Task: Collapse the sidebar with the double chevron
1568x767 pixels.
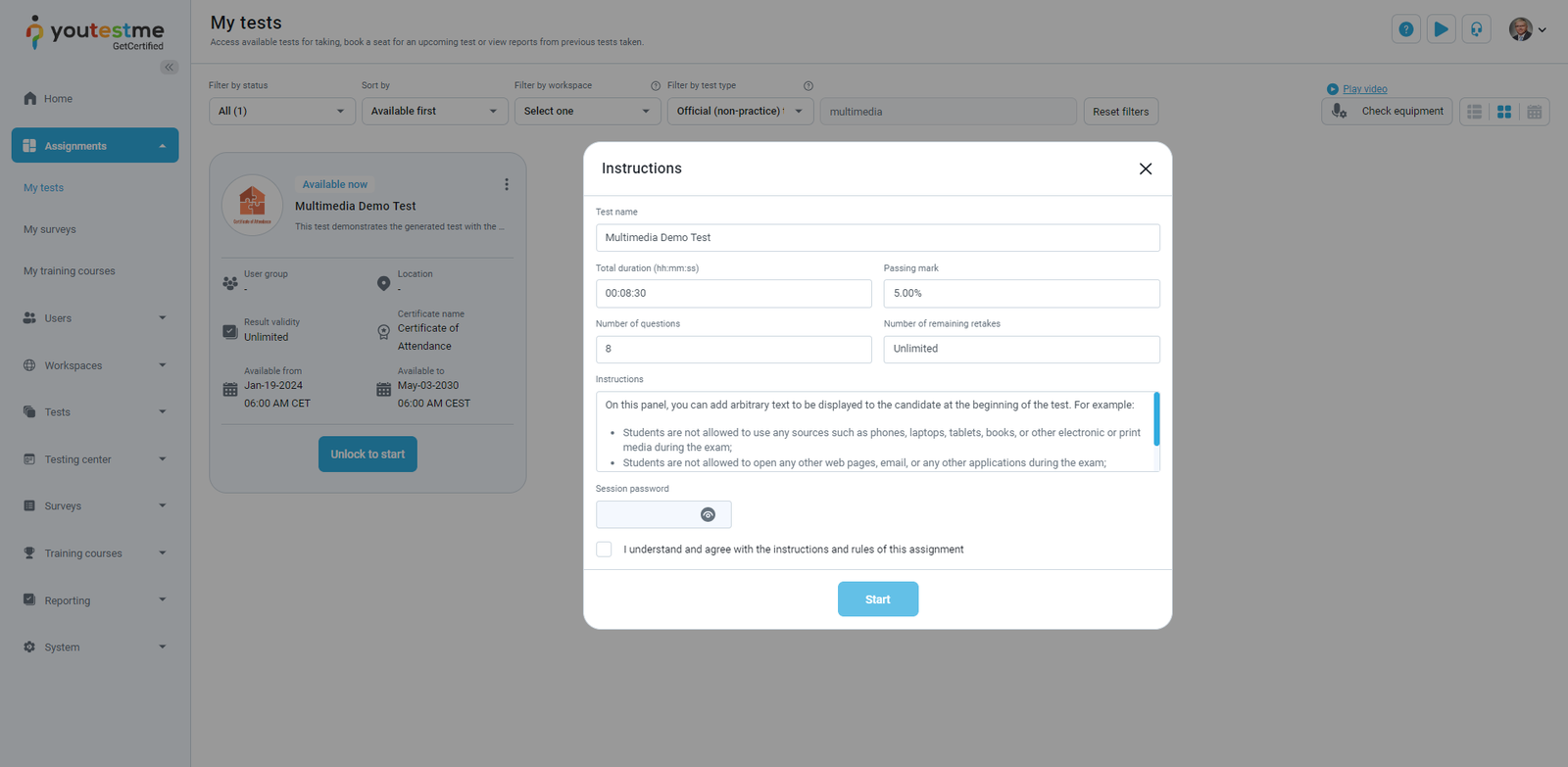Action: [x=170, y=68]
